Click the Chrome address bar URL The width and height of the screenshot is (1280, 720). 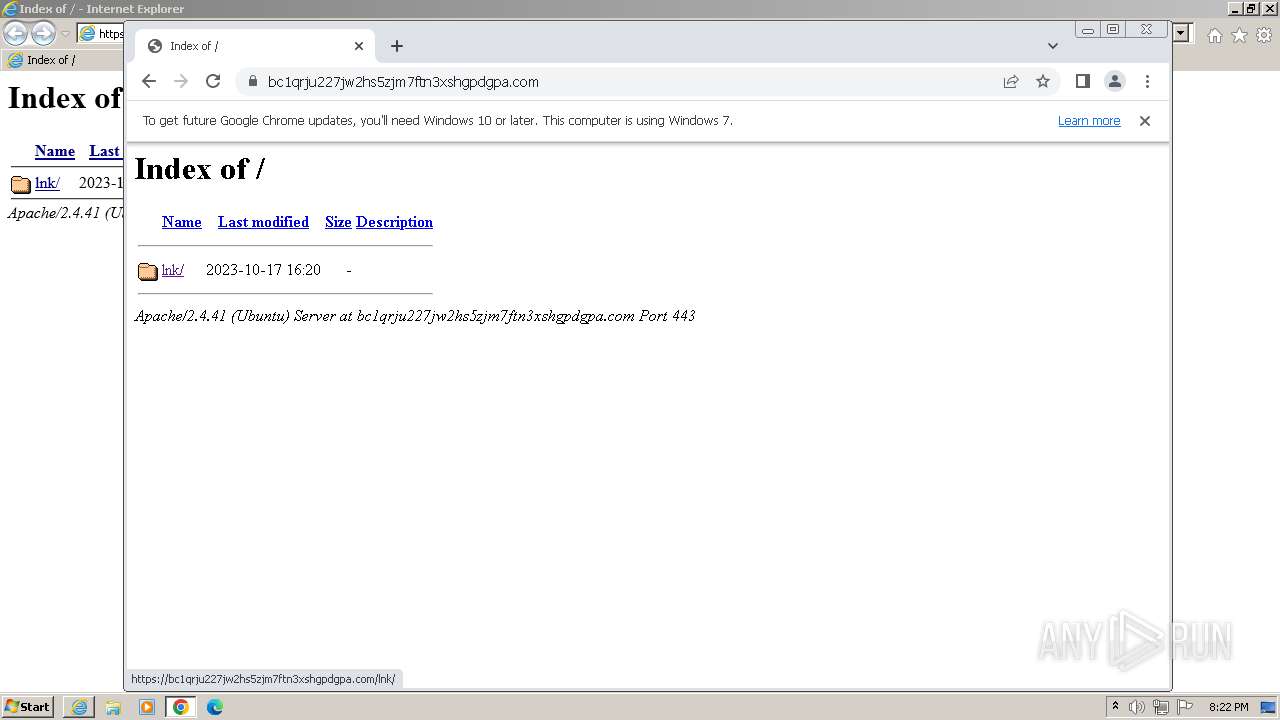click(x=403, y=82)
